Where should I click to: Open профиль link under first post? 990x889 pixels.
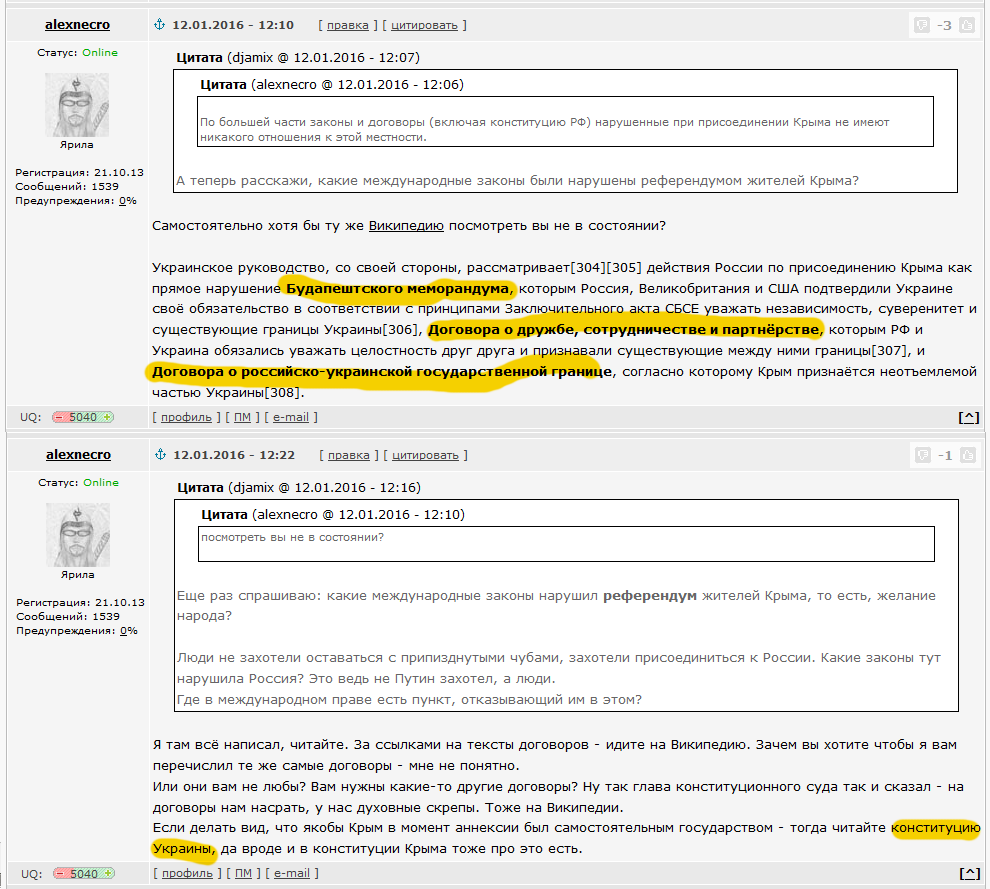(186, 417)
